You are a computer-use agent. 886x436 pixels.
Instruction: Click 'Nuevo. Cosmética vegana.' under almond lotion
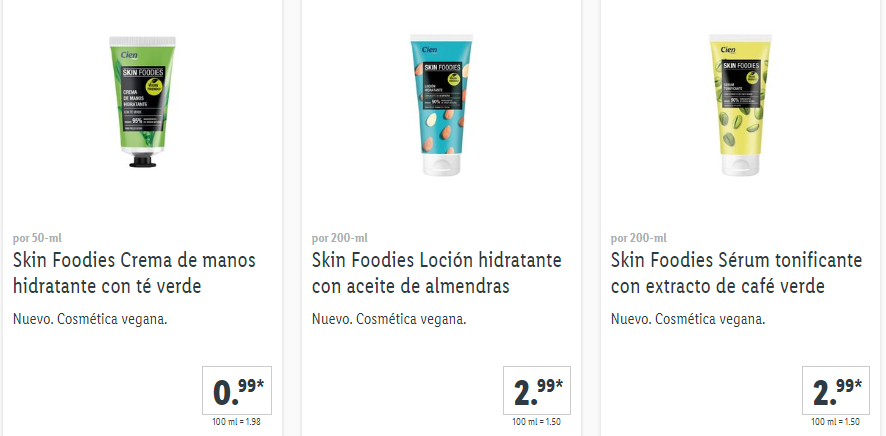tap(389, 319)
